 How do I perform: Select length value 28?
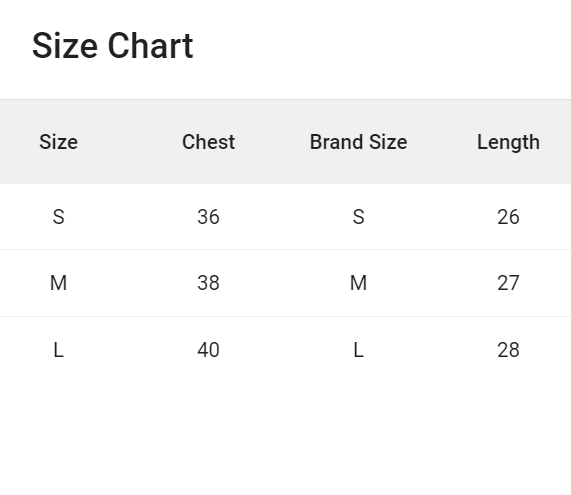pyautogui.click(x=508, y=350)
